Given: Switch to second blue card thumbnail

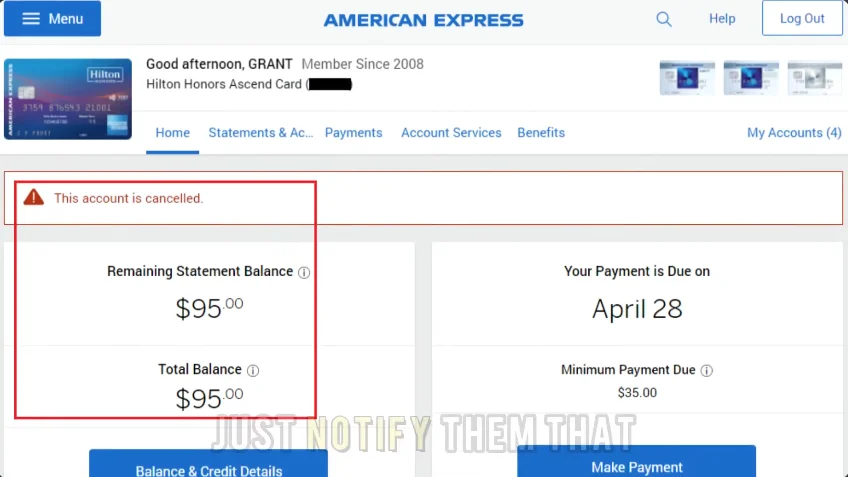Looking at the screenshot, I should click(751, 78).
